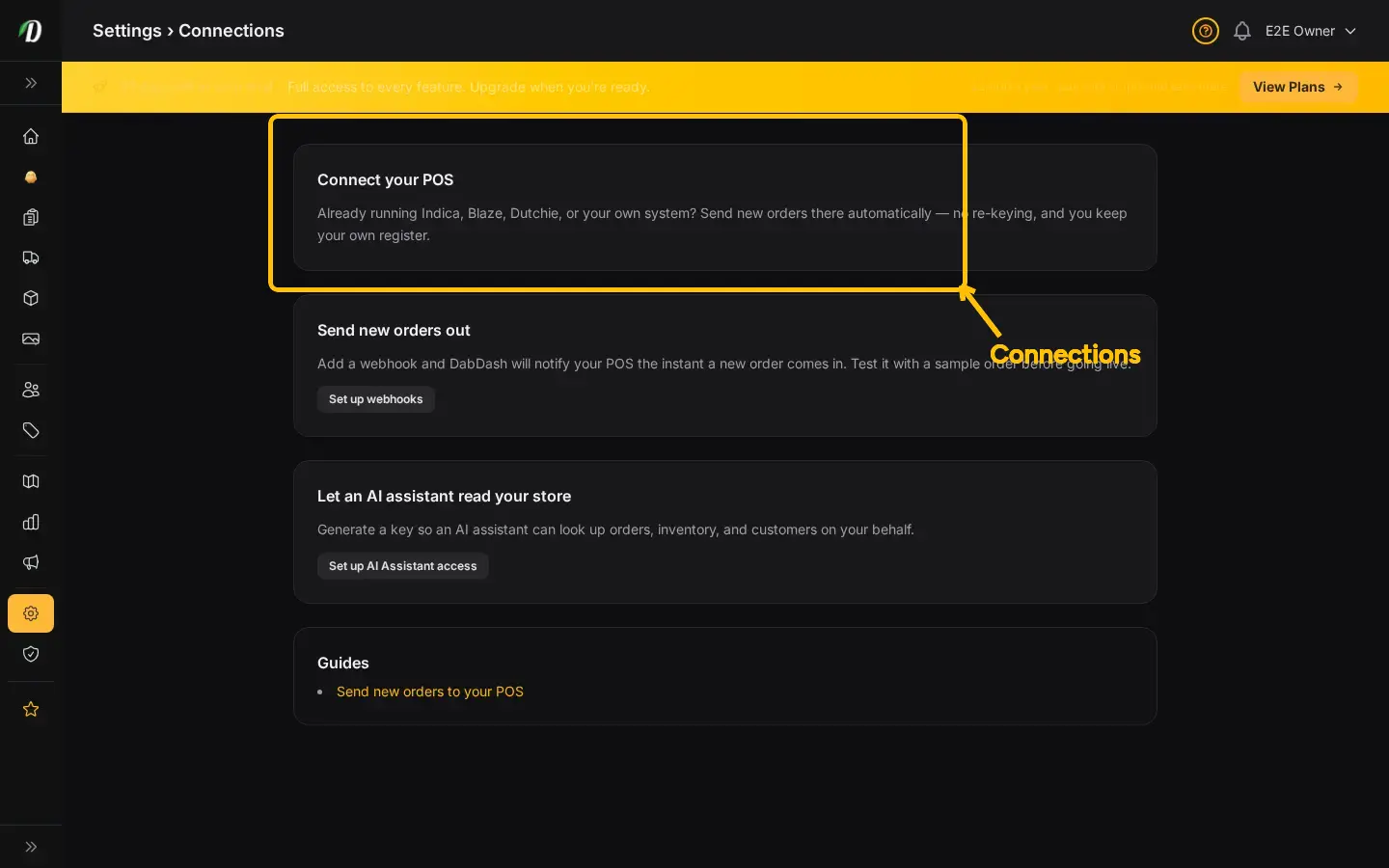Screen dimensions: 1389x868
Task: Click the orange round sidebar icon
Action: click(x=31, y=176)
